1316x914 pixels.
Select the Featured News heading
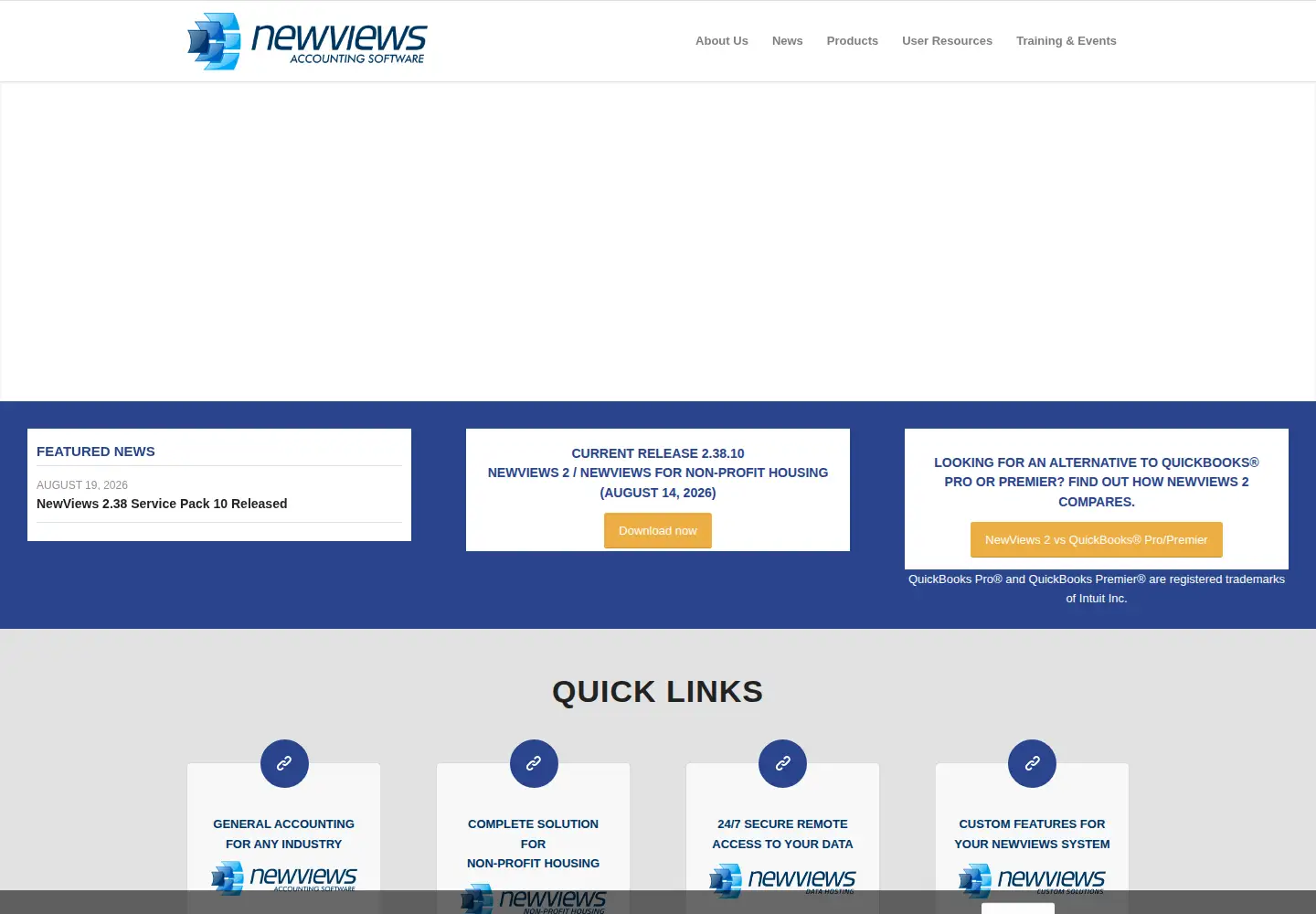pyautogui.click(x=96, y=452)
